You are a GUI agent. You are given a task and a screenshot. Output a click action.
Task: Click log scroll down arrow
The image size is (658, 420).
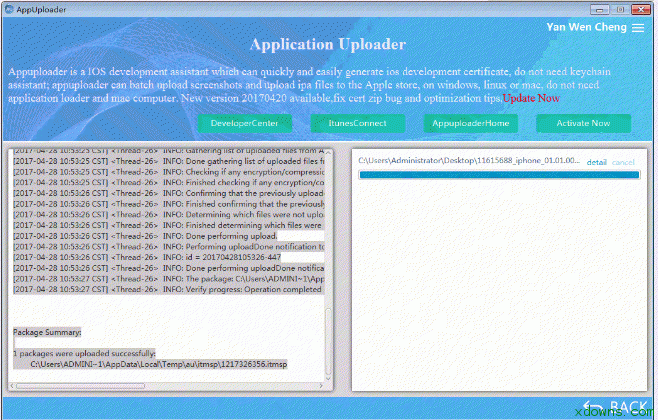(328, 378)
